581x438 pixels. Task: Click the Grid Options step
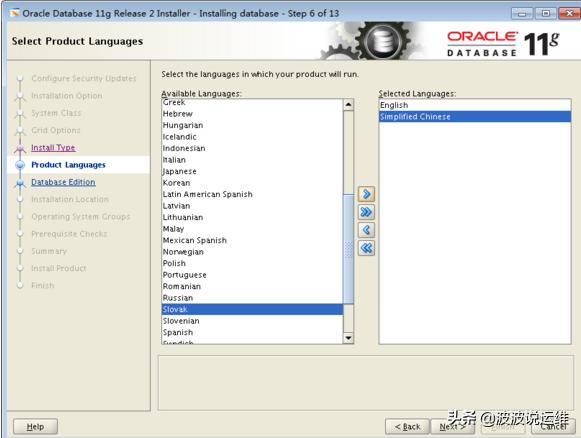click(56, 130)
